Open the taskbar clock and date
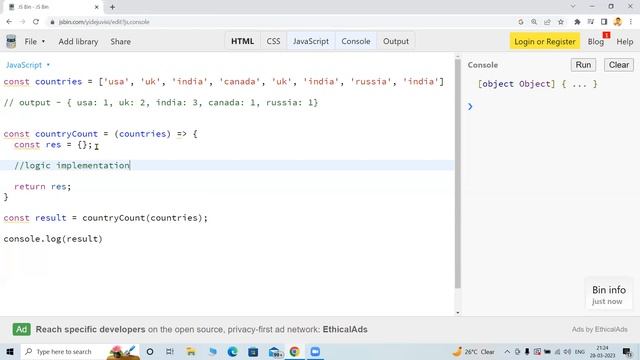The image size is (640, 360). point(602,351)
